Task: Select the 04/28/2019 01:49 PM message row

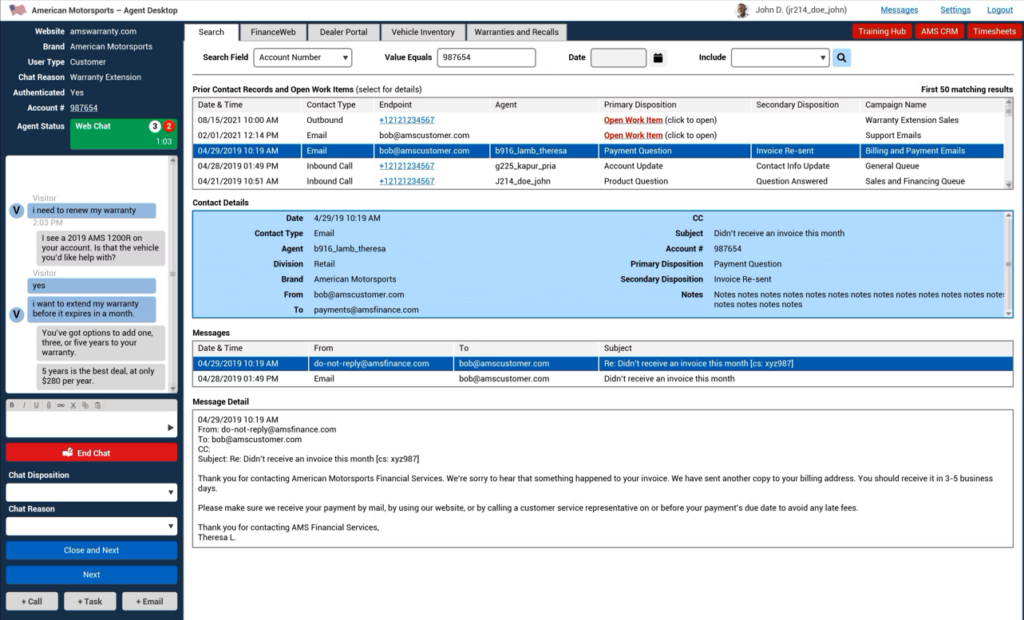Action: click(602, 379)
